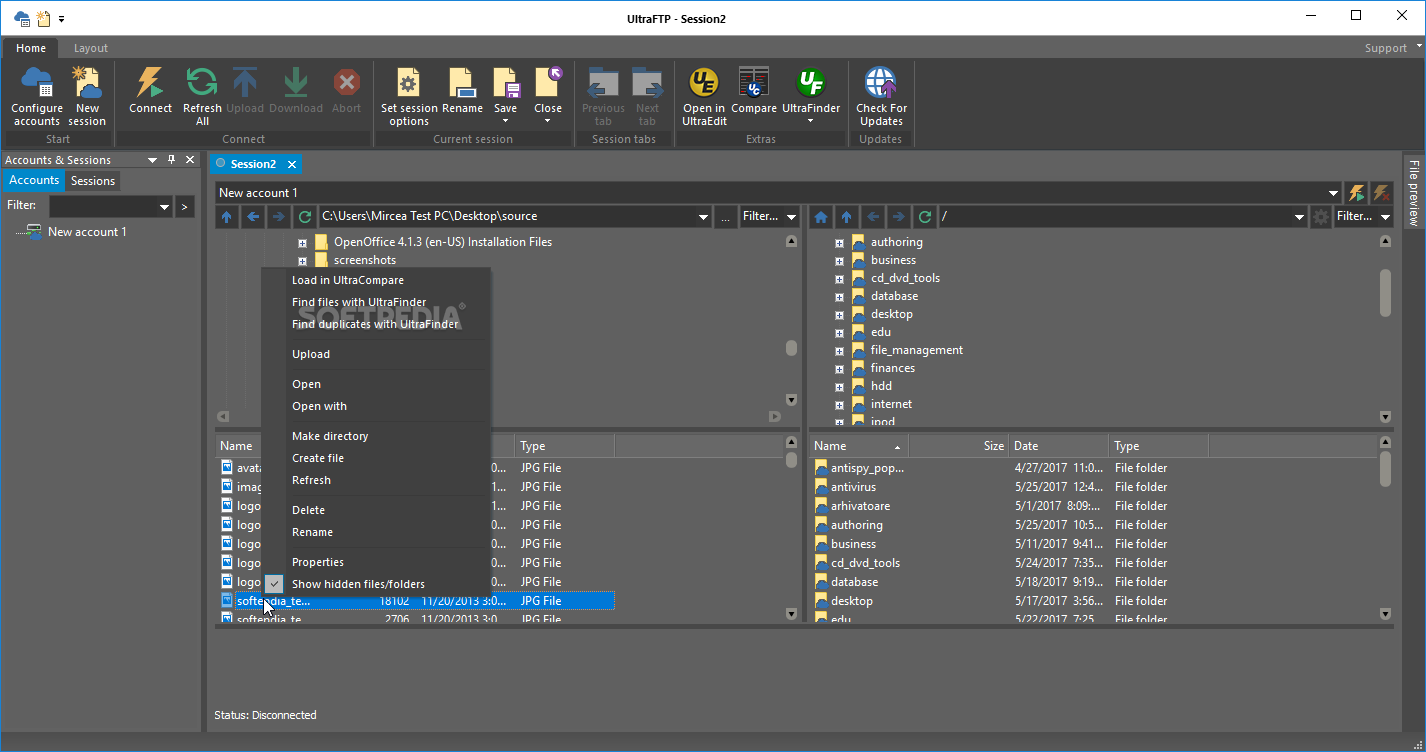This screenshot has height=752, width=1426.
Task: Click the remote pane gear icon
Action: (1321, 216)
